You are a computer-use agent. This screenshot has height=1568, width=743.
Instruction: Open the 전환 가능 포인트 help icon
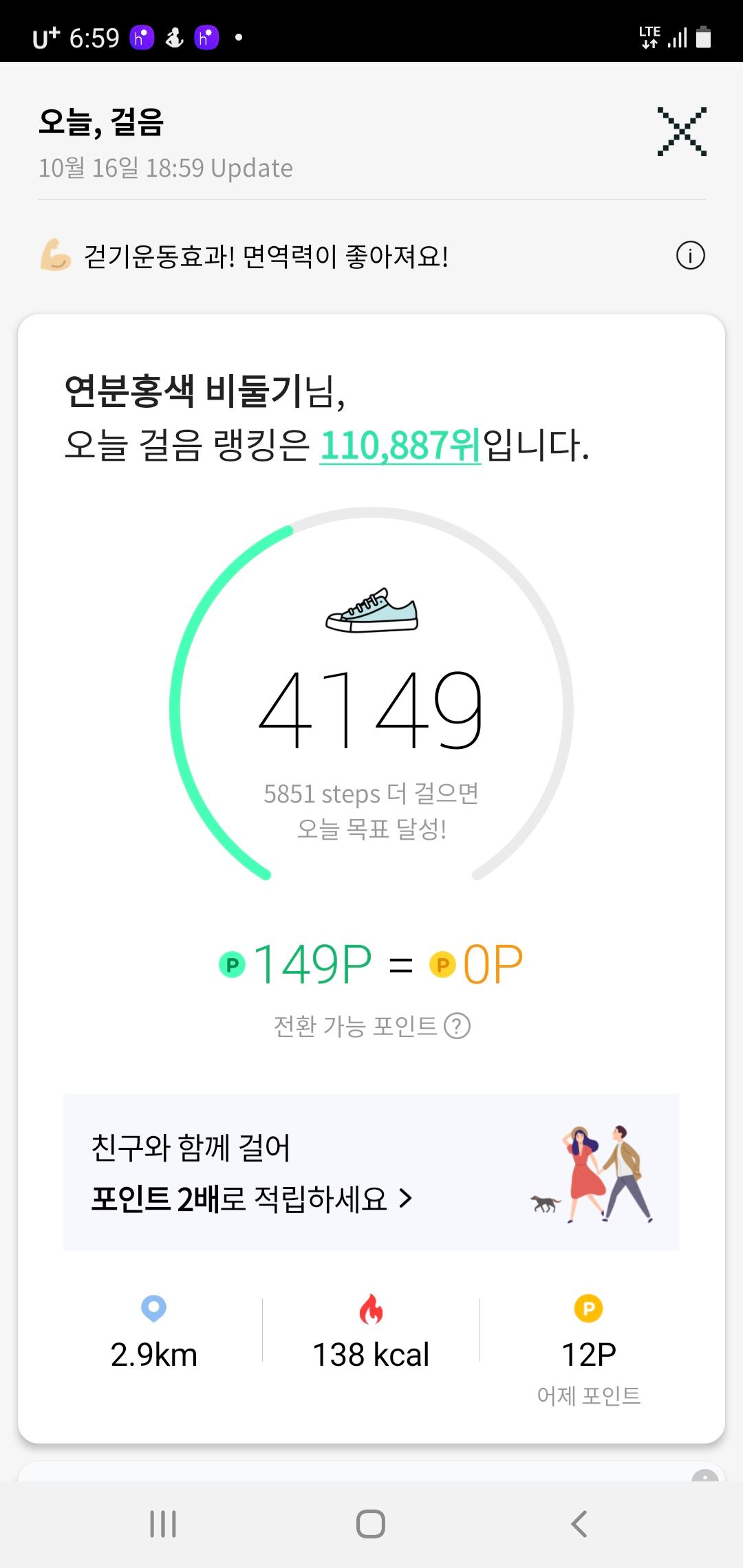click(x=457, y=1026)
